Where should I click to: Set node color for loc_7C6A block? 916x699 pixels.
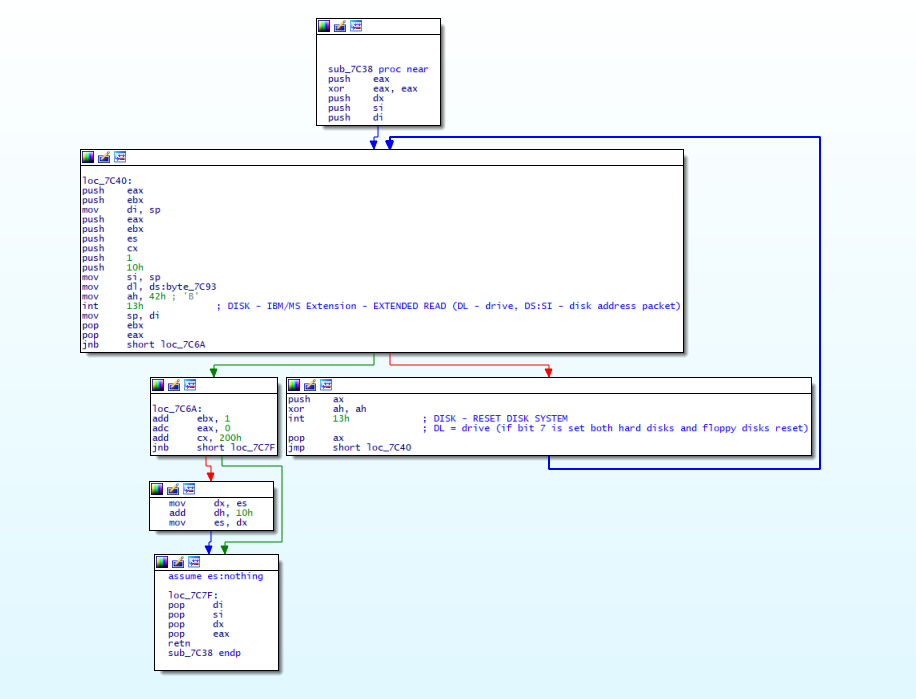[x=158, y=385]
